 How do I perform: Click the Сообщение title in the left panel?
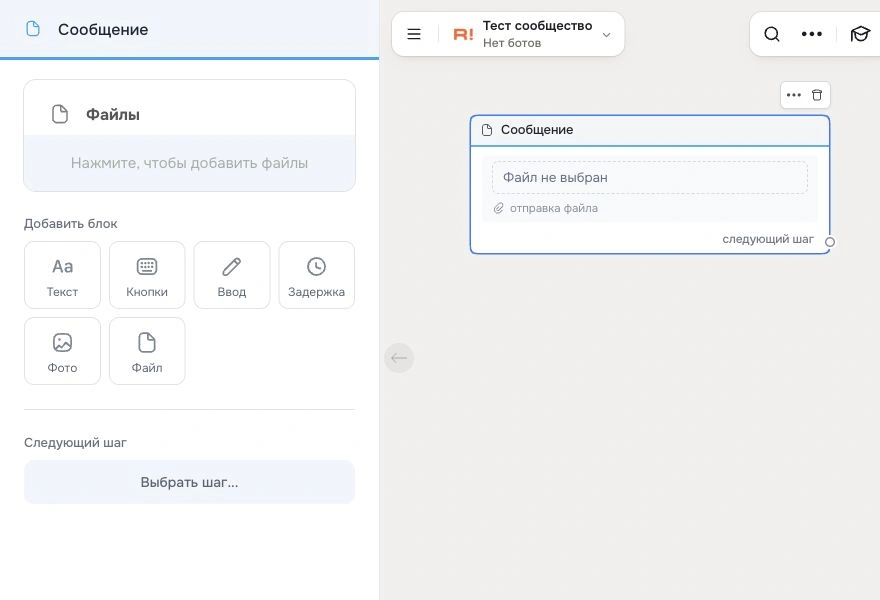[x=103, y=29]
